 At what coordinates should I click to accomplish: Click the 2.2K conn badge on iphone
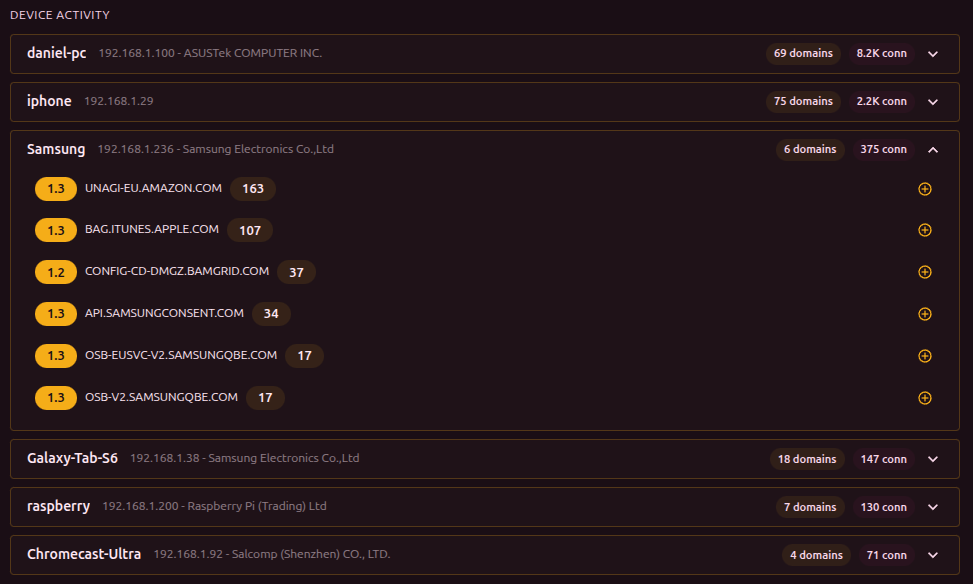pos(881,101)
